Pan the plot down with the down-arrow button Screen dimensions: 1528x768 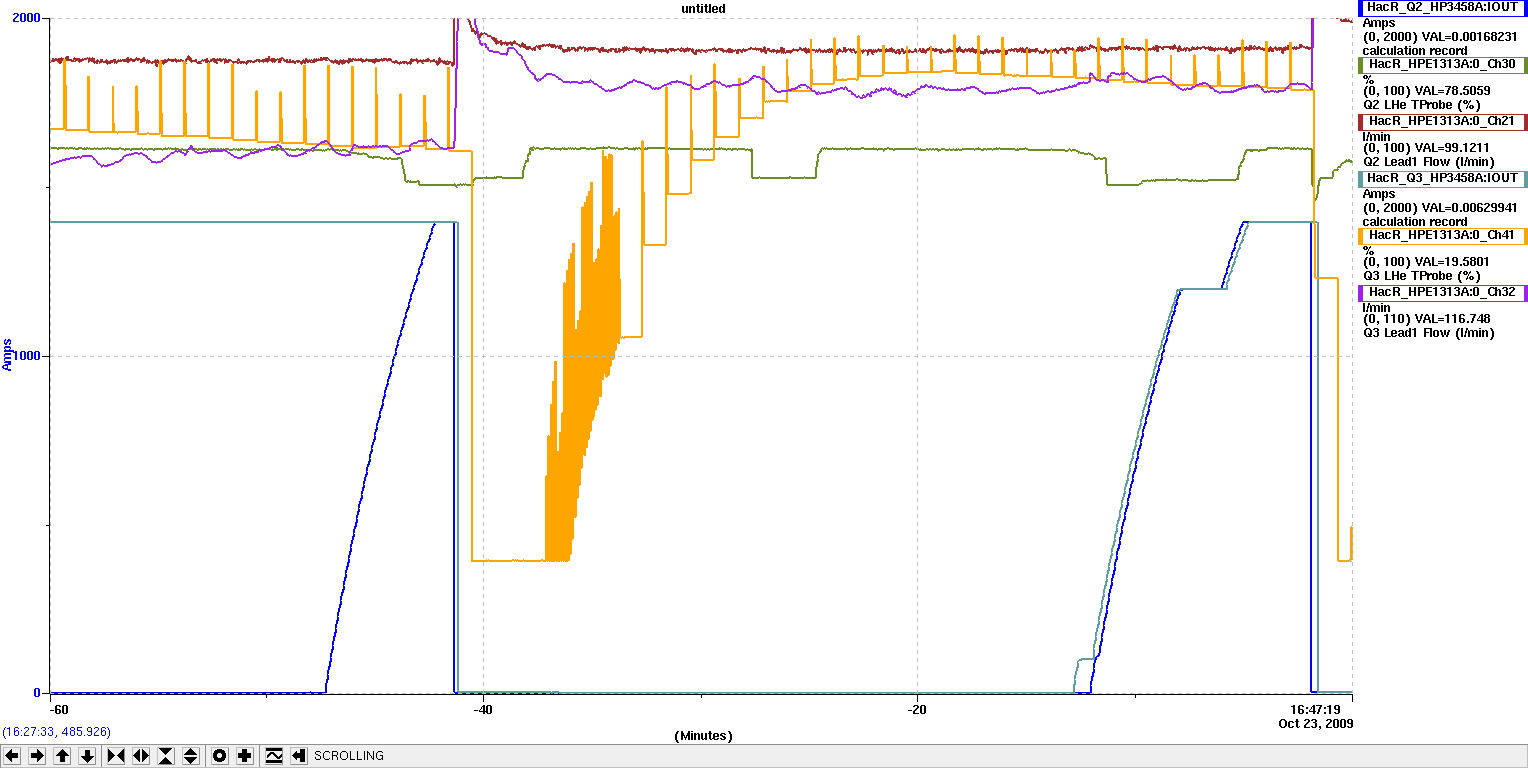coord(87,756)
